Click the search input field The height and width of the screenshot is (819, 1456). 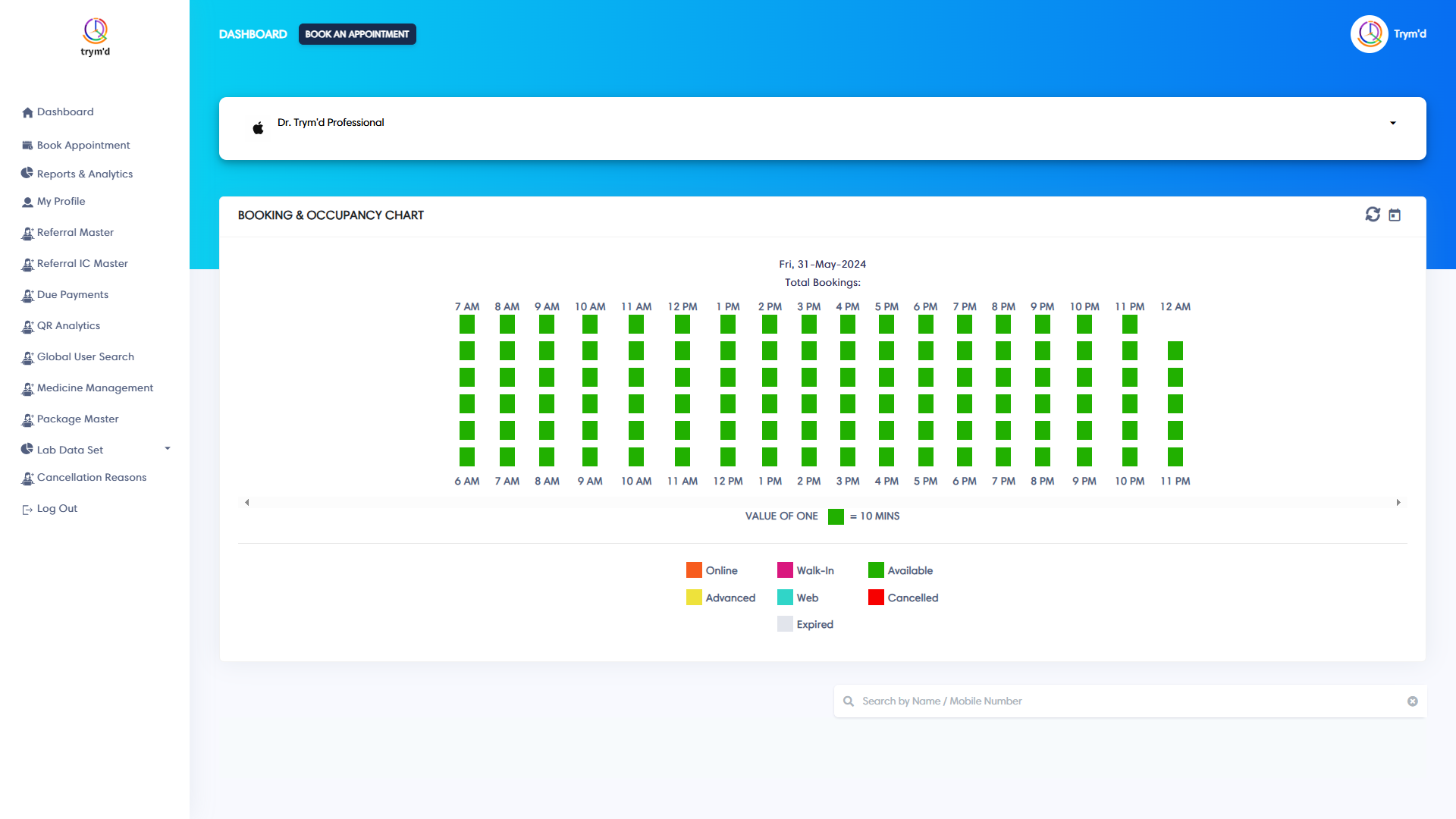pyautogui.click(x=1127, y=700)
